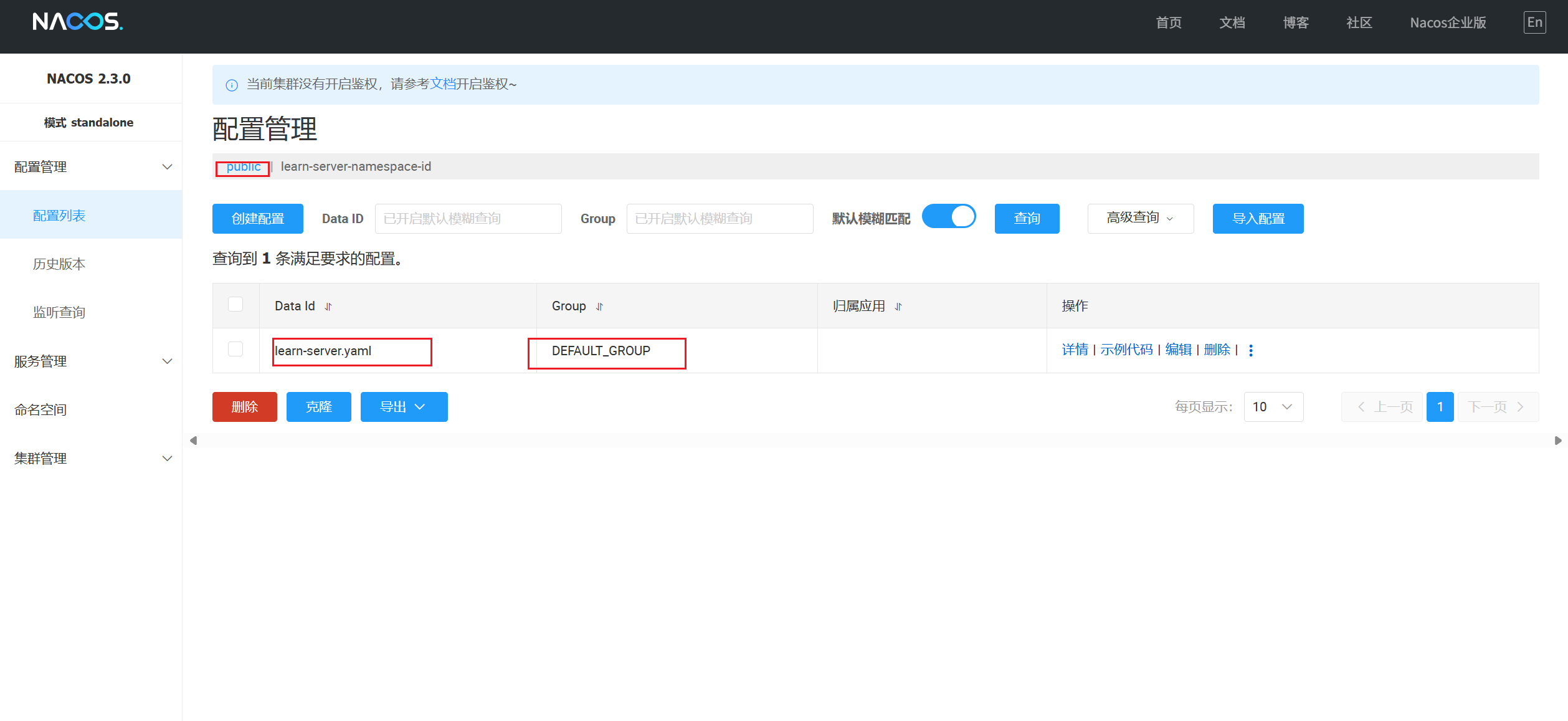Click the Group column sort icon

599,307
